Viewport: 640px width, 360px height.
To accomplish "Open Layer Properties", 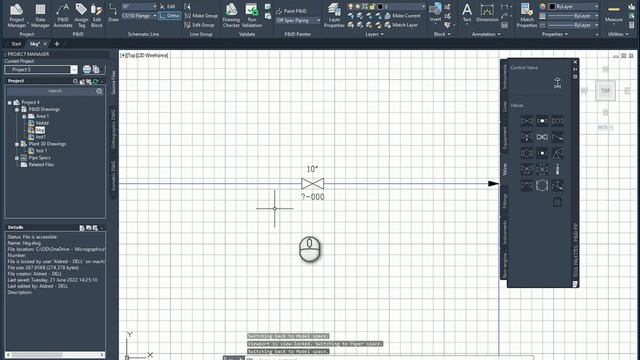I will pyautogui.click(x=334, y=16).
